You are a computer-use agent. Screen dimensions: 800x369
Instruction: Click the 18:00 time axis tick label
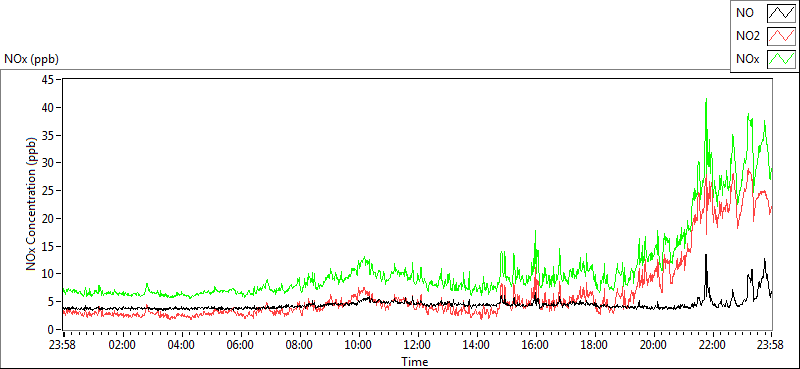595,345
